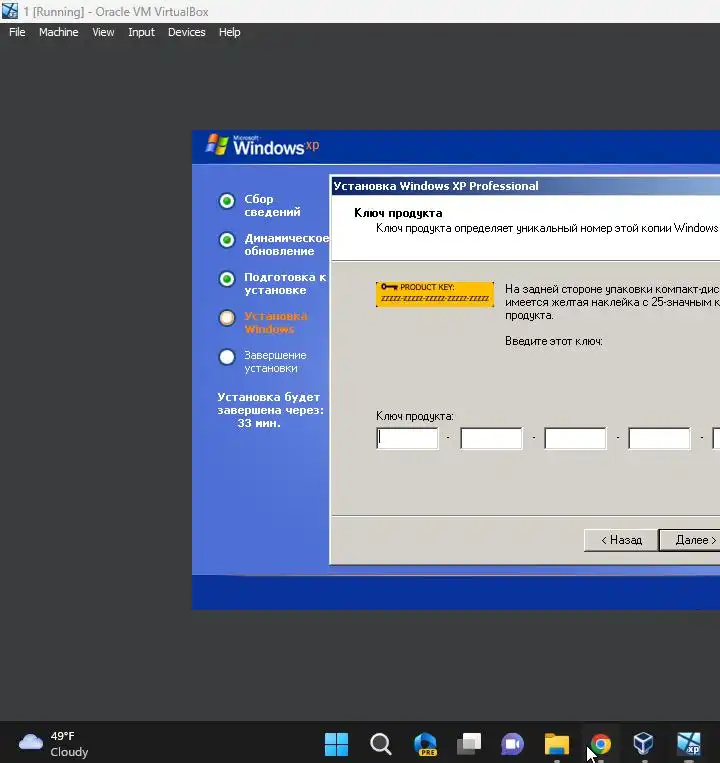
Task: Open the Help menu
Action: pos(229,32)
